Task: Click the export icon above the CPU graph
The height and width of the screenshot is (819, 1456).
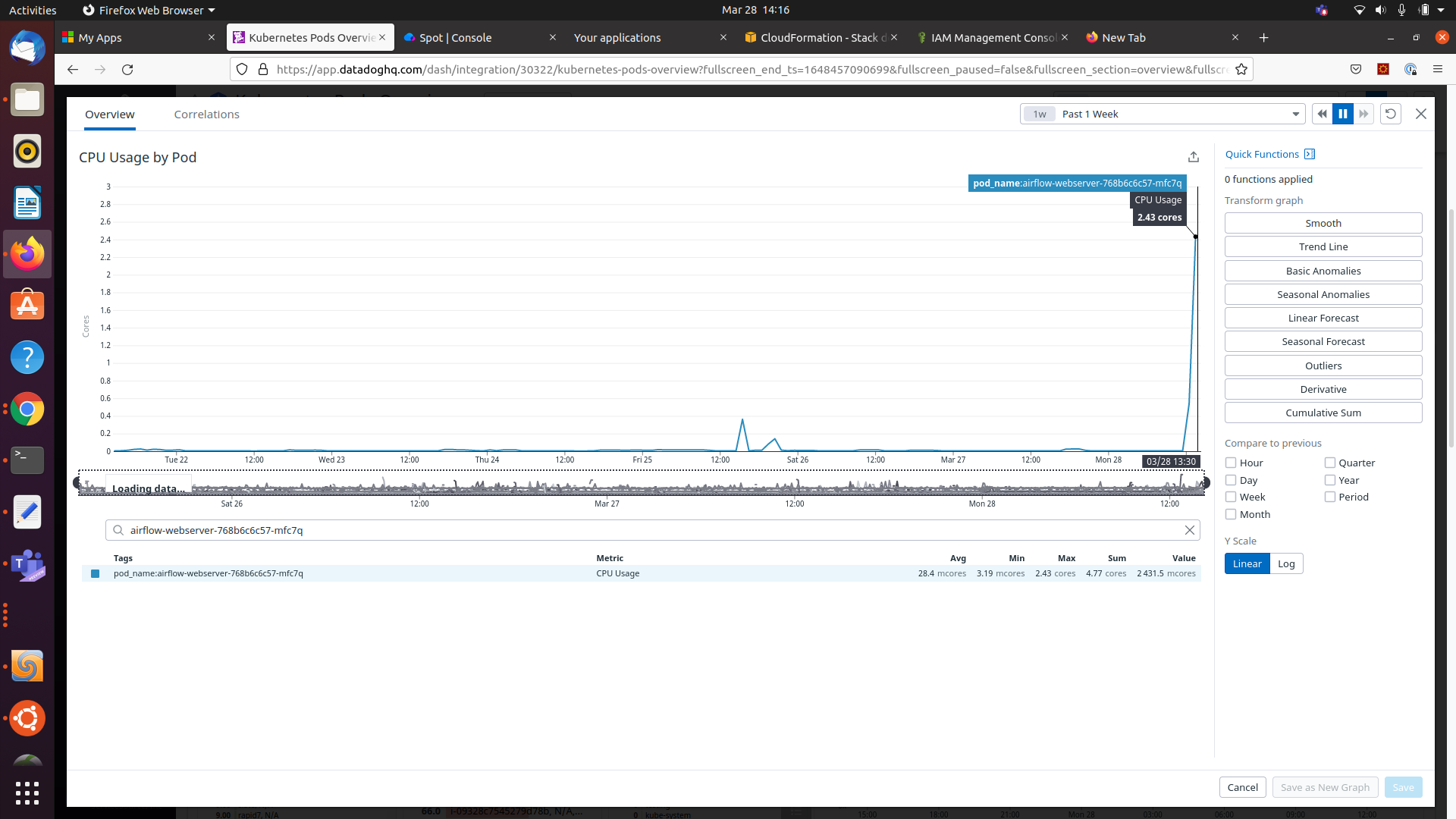Action: pyautogui.click(x=1194, y=156)
